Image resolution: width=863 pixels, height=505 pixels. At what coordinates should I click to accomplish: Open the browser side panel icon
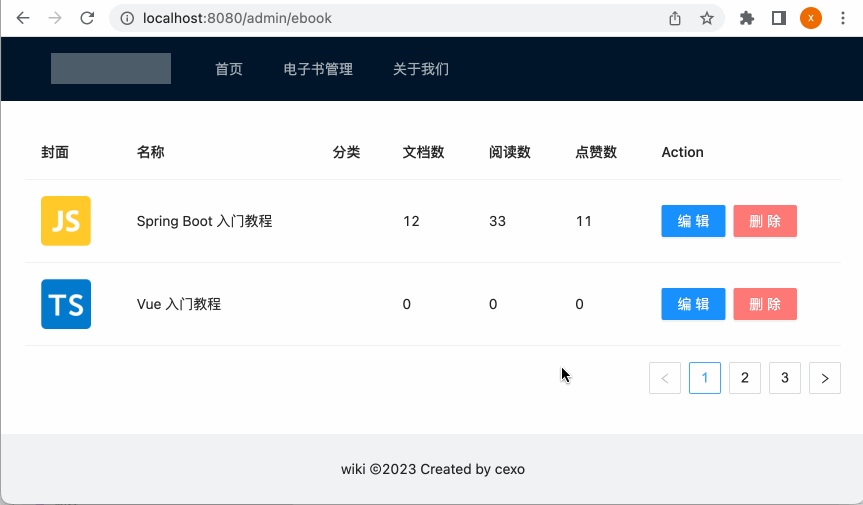[779, 18]
